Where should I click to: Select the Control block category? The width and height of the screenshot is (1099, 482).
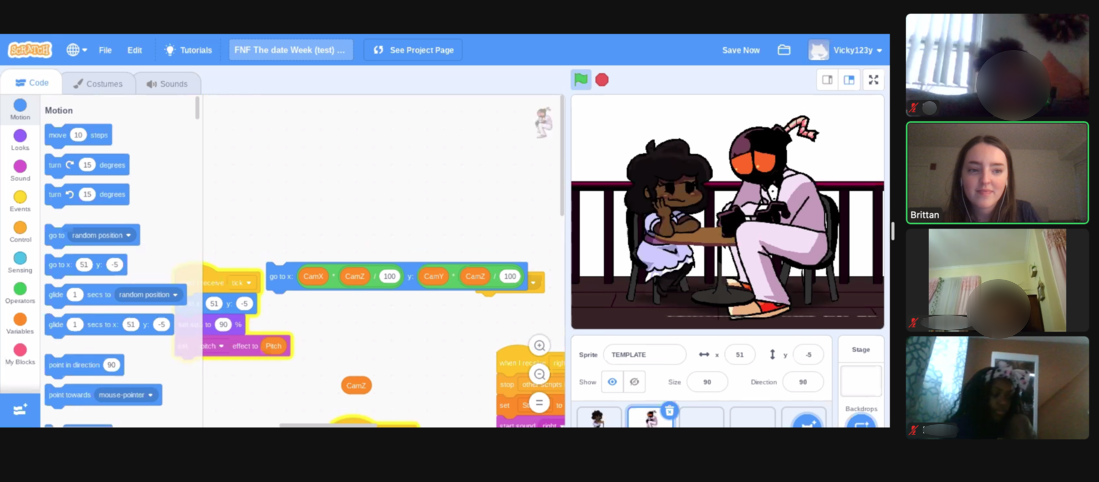(20, 232)
